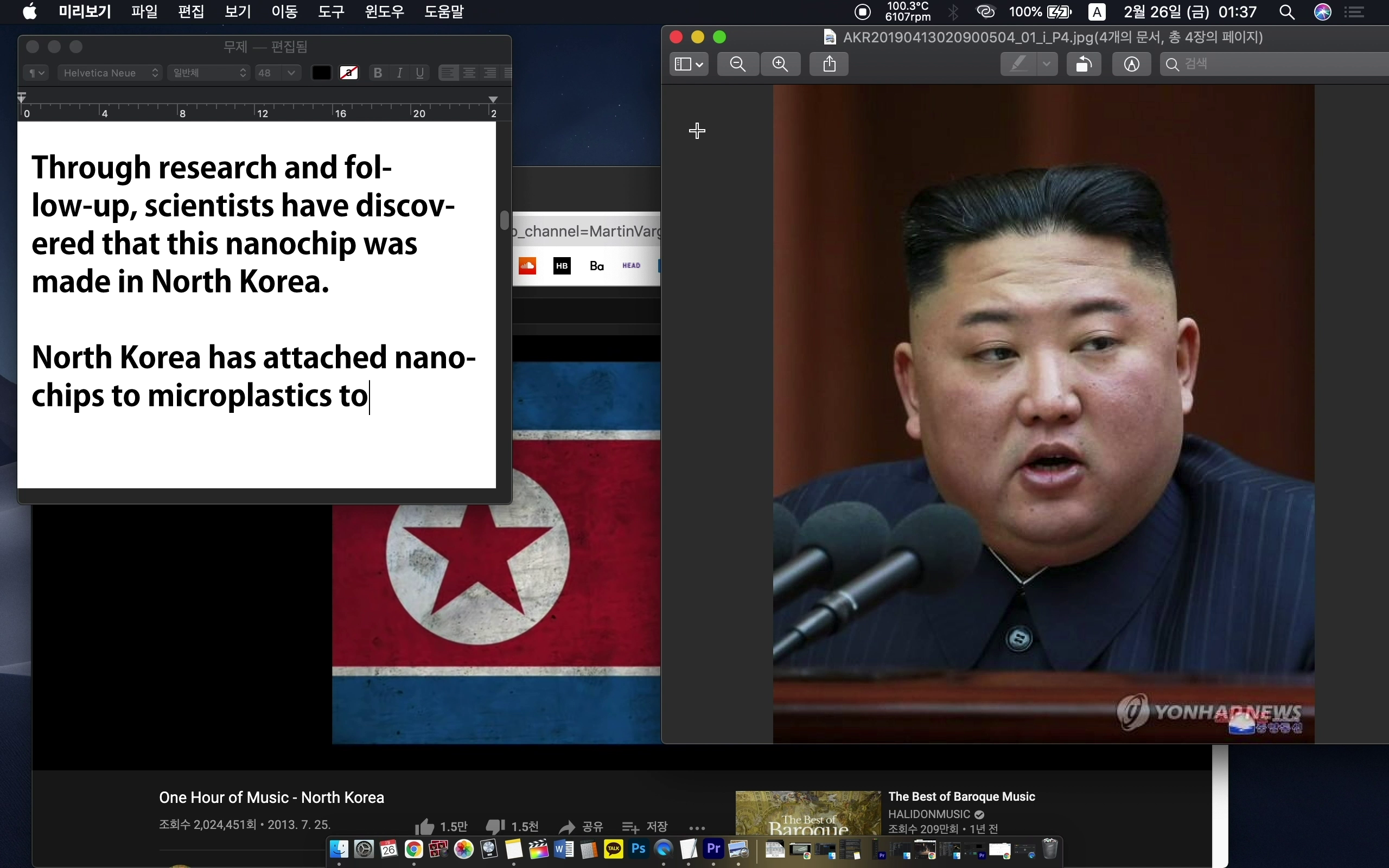
Task: Open Photoshop from the Dock
Action: (638, 848)
